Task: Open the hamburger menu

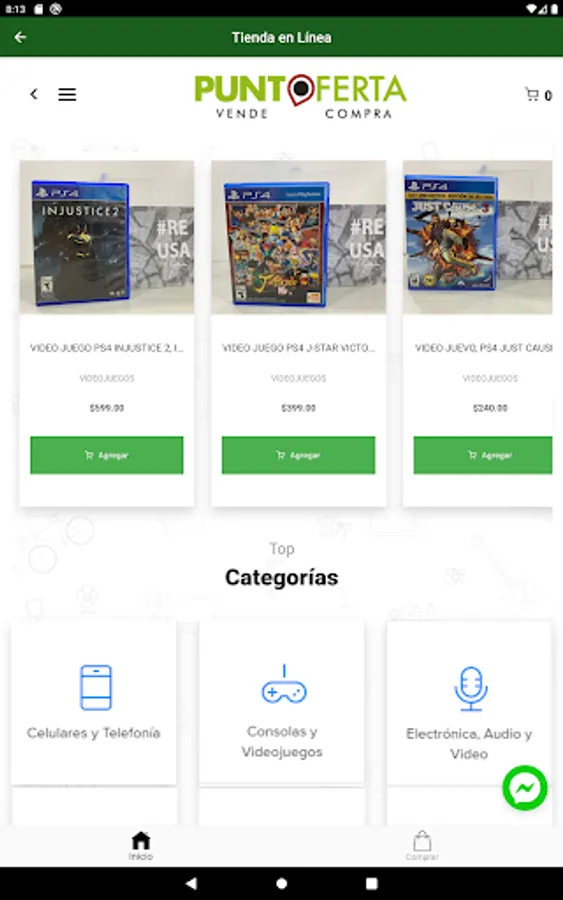Action: pyautogui.click(x=67, y=94)
